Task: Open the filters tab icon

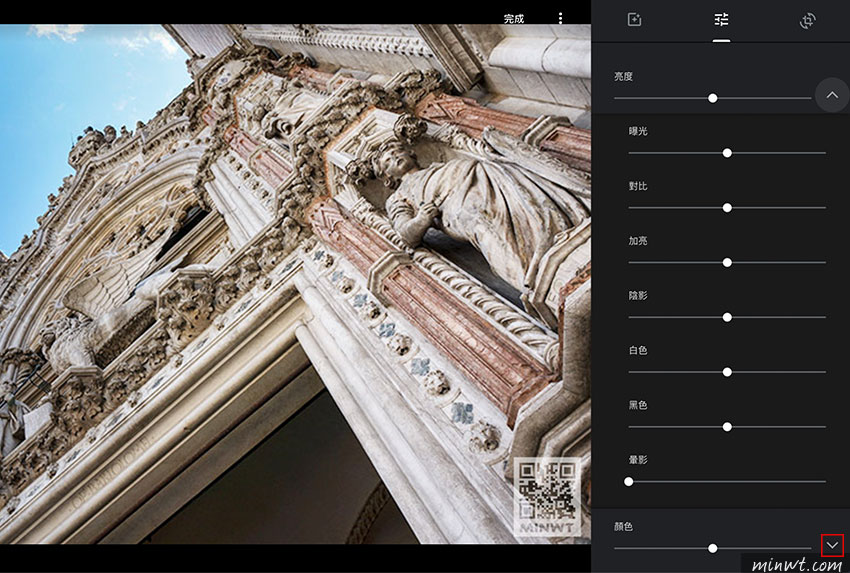Action: click(634, 20)
